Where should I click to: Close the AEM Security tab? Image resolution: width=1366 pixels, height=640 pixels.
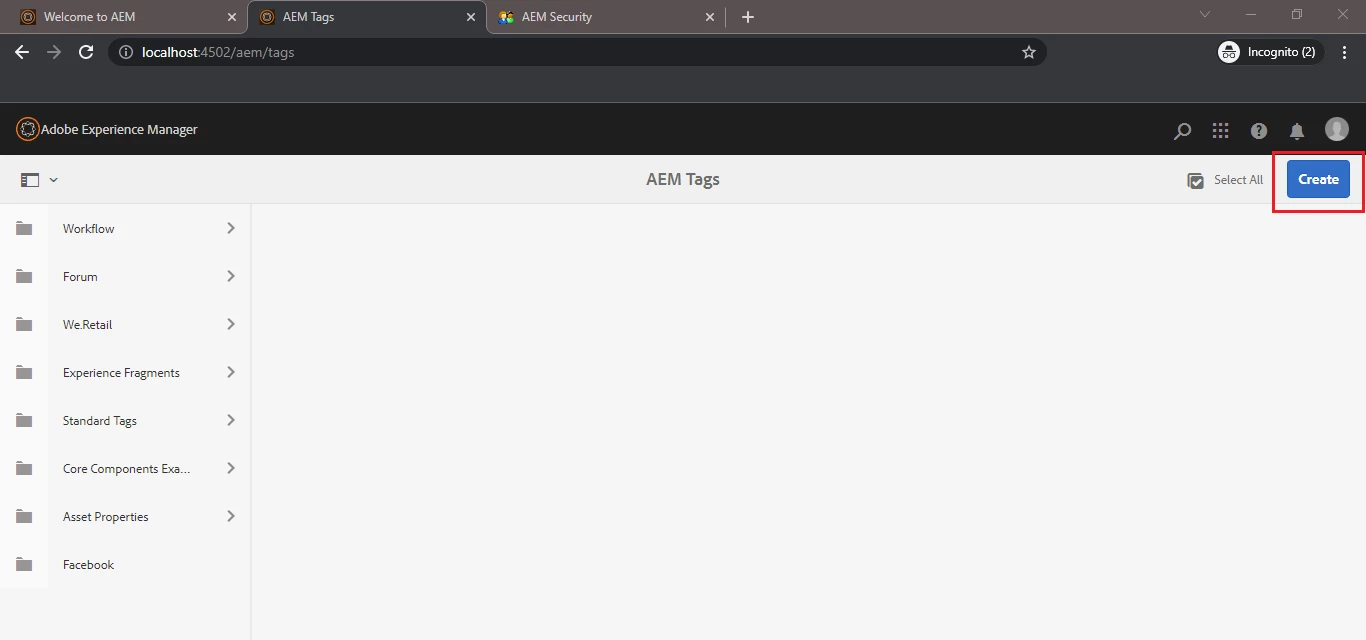(710, 17)
